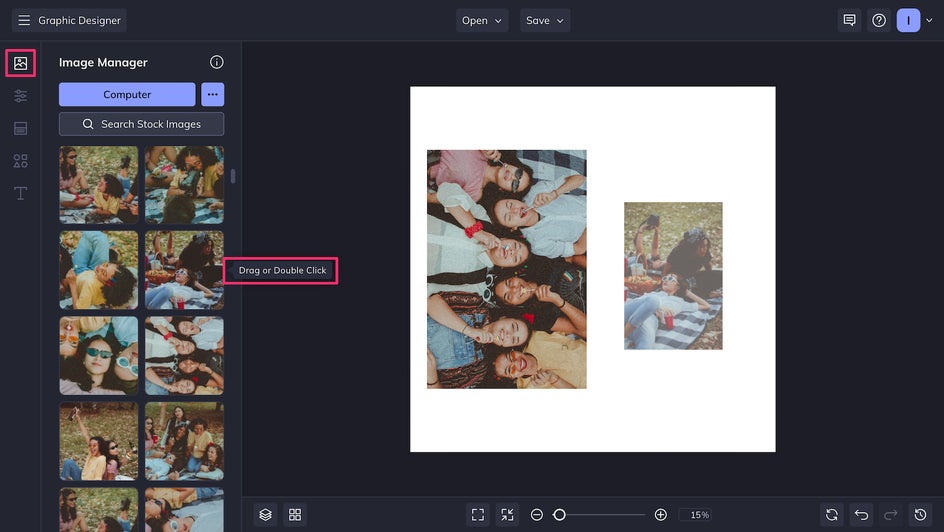Screen dimensions: 944x532
Task: Select the faded picnic photo on canvas
Action: click(x=673, y=276)
